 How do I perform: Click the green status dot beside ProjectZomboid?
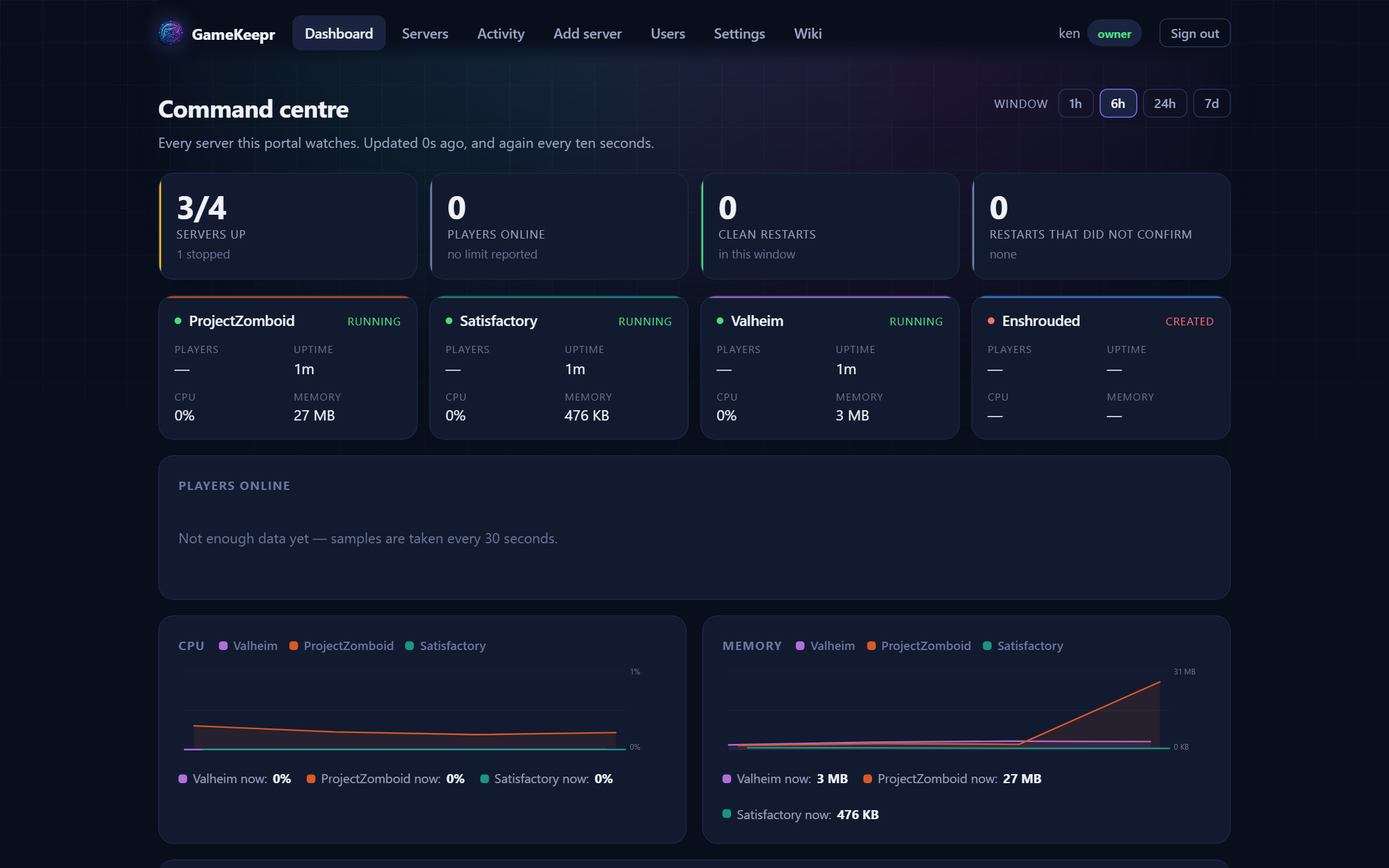click(178, 321)
